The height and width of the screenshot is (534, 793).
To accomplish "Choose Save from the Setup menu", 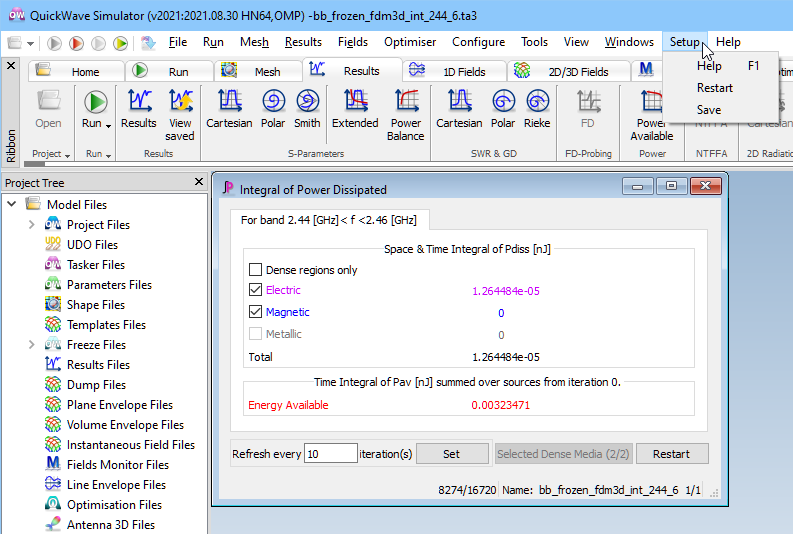I will click(x=709, y=110).
